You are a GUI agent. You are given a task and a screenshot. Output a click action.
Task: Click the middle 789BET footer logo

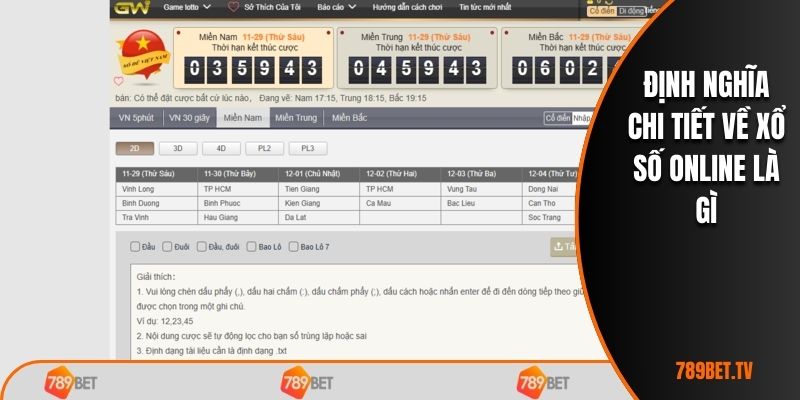(x=307, y=382)
